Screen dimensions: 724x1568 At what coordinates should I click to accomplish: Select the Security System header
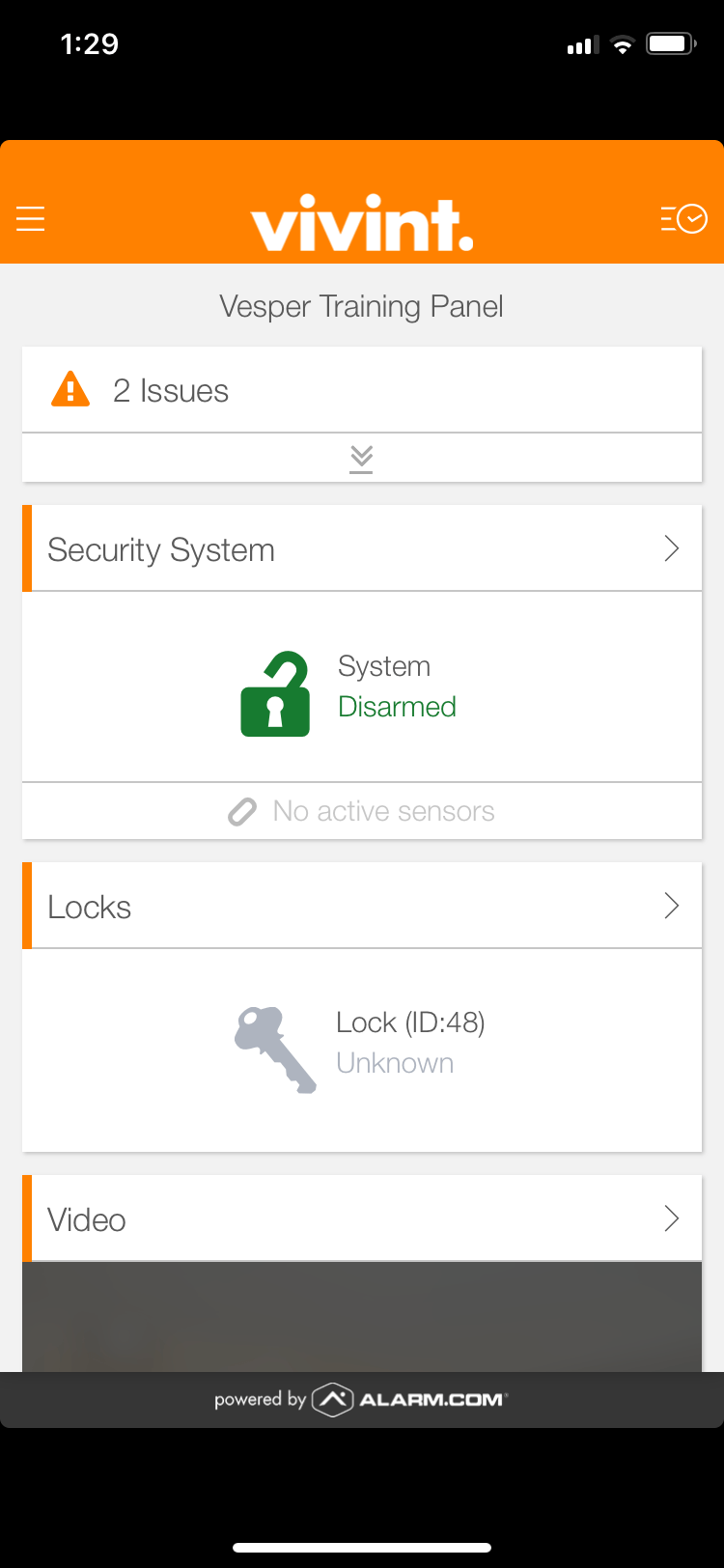pos(161,549)
